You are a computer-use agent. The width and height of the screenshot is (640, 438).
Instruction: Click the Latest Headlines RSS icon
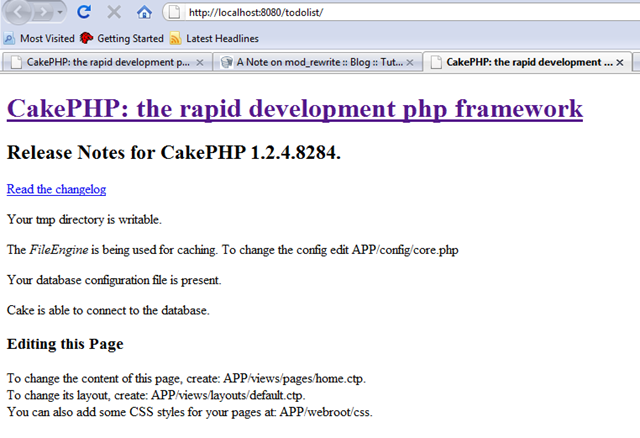pos(176,38)
